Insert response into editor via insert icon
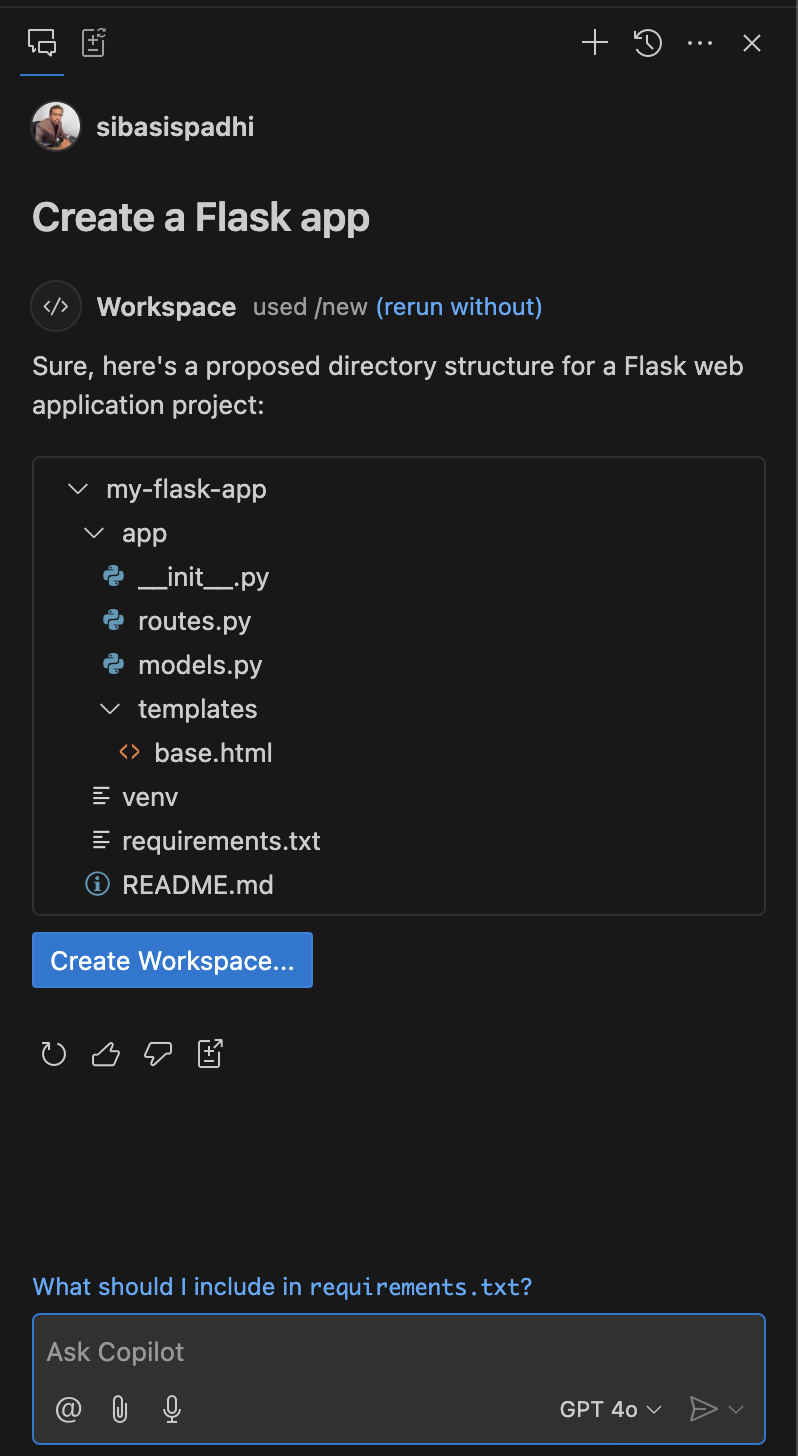798x1456 pixels. (x=209, y=1053)
